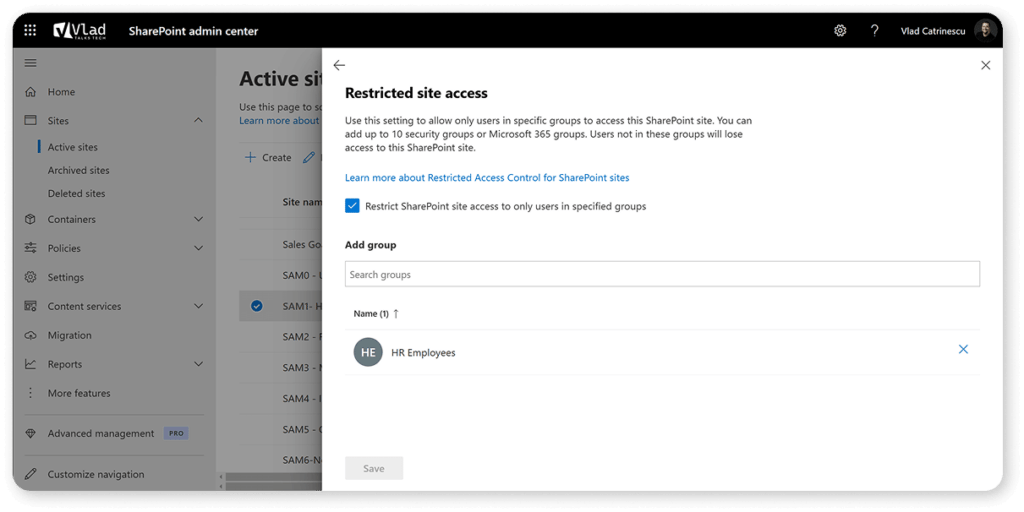Close the Restricted site access panel
1024x512 pixels.
coord(985,65)
